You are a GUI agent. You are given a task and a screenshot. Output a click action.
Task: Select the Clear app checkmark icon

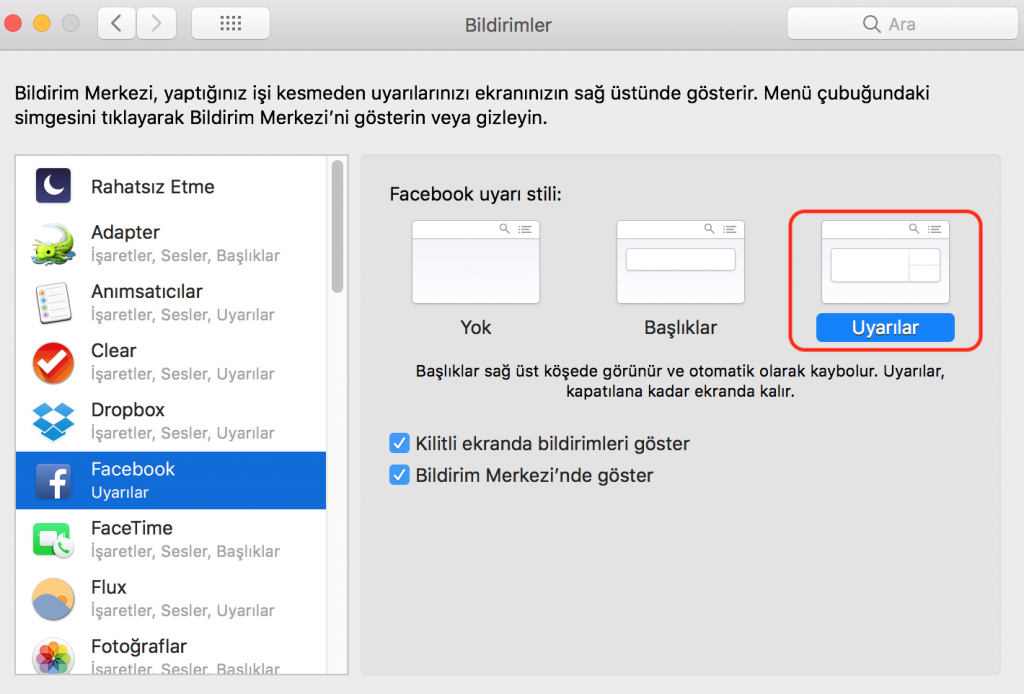[x=53, y=362]
